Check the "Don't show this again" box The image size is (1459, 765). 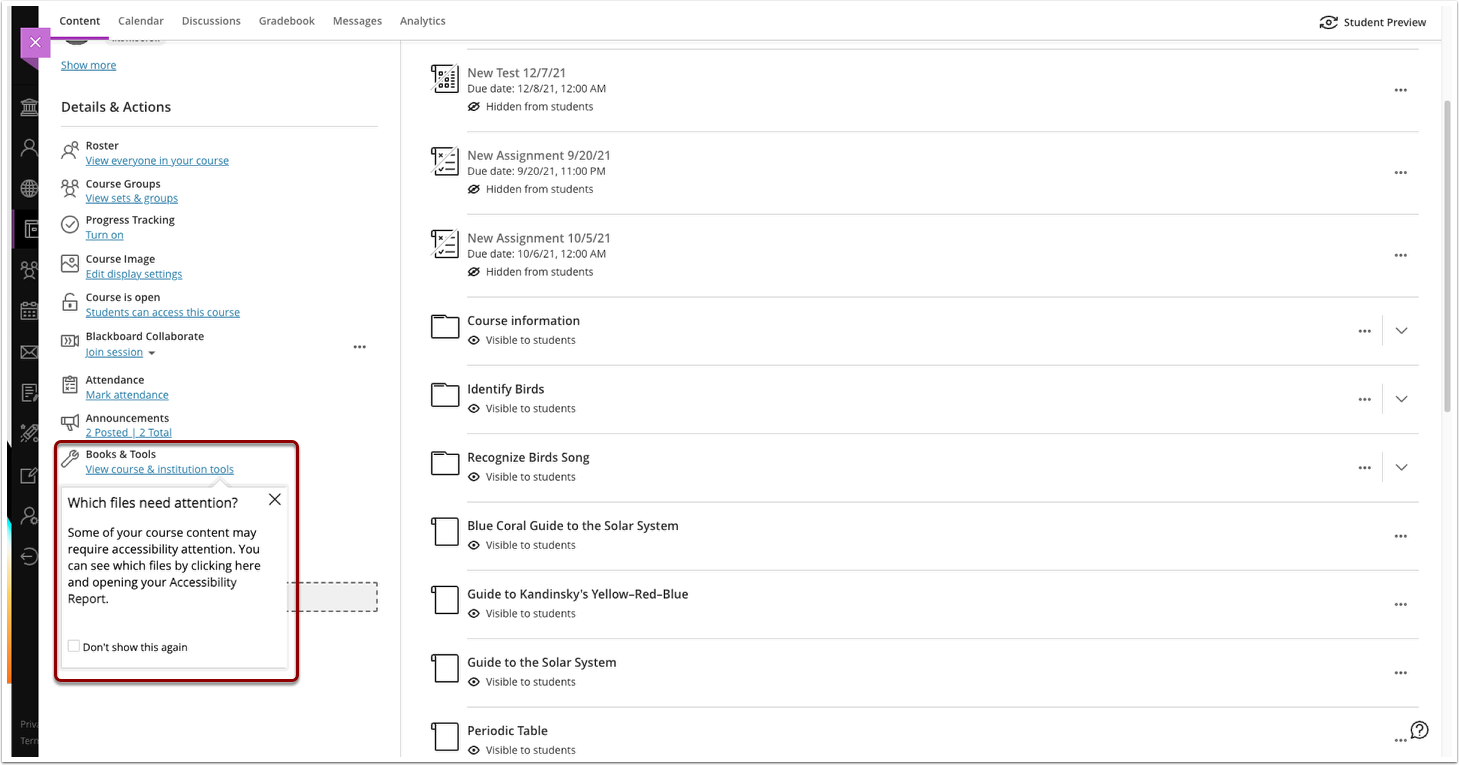[74, 646]
